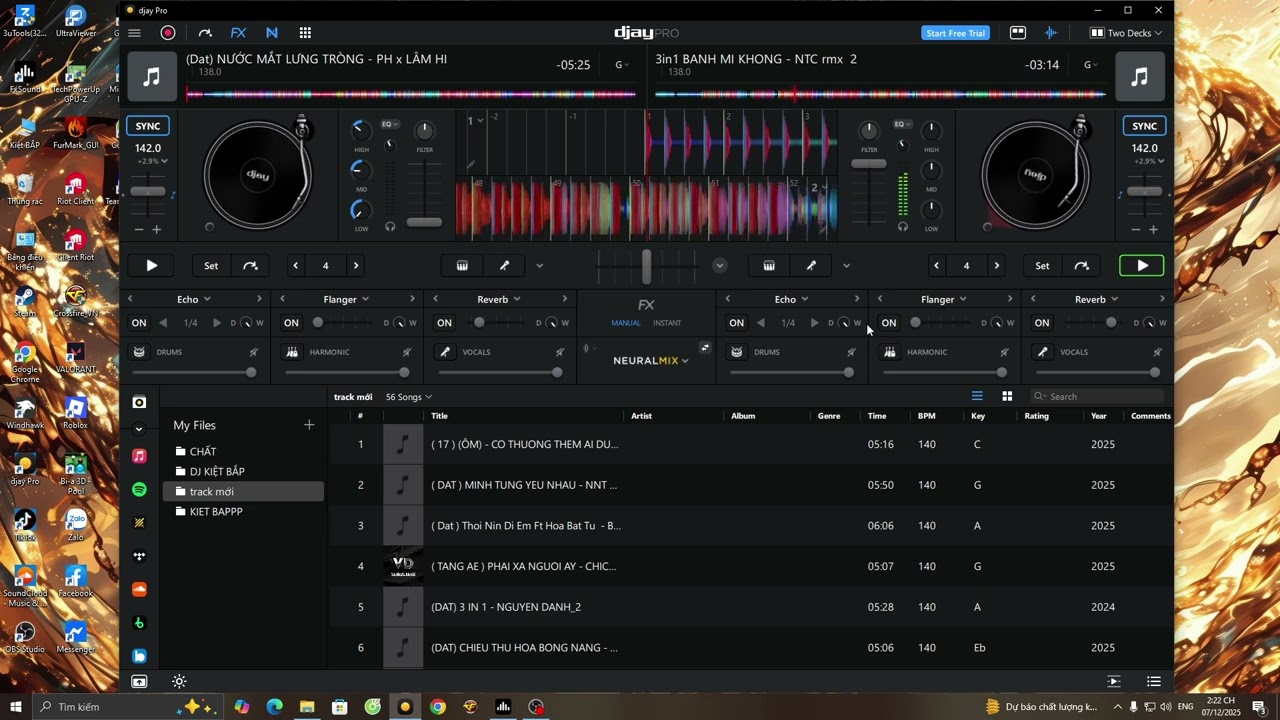Open the pads grid toolbar icon
The width and height of the screenshot is (1280, 720).
pyautogui.click(x=305, y=33)
